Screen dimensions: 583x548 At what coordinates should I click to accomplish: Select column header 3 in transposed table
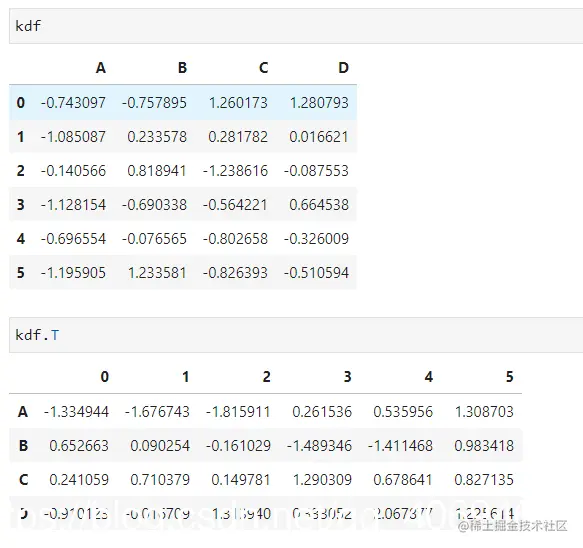[348, 377]
